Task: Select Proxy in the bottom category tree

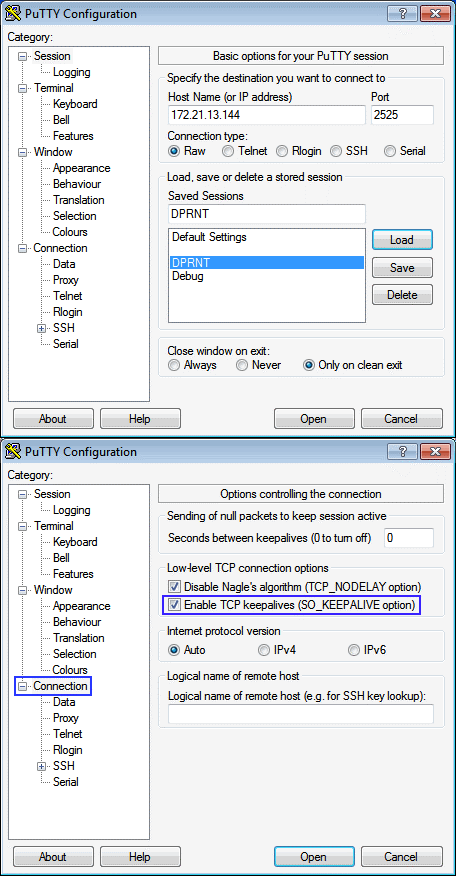Action: (x=66, y=718)
